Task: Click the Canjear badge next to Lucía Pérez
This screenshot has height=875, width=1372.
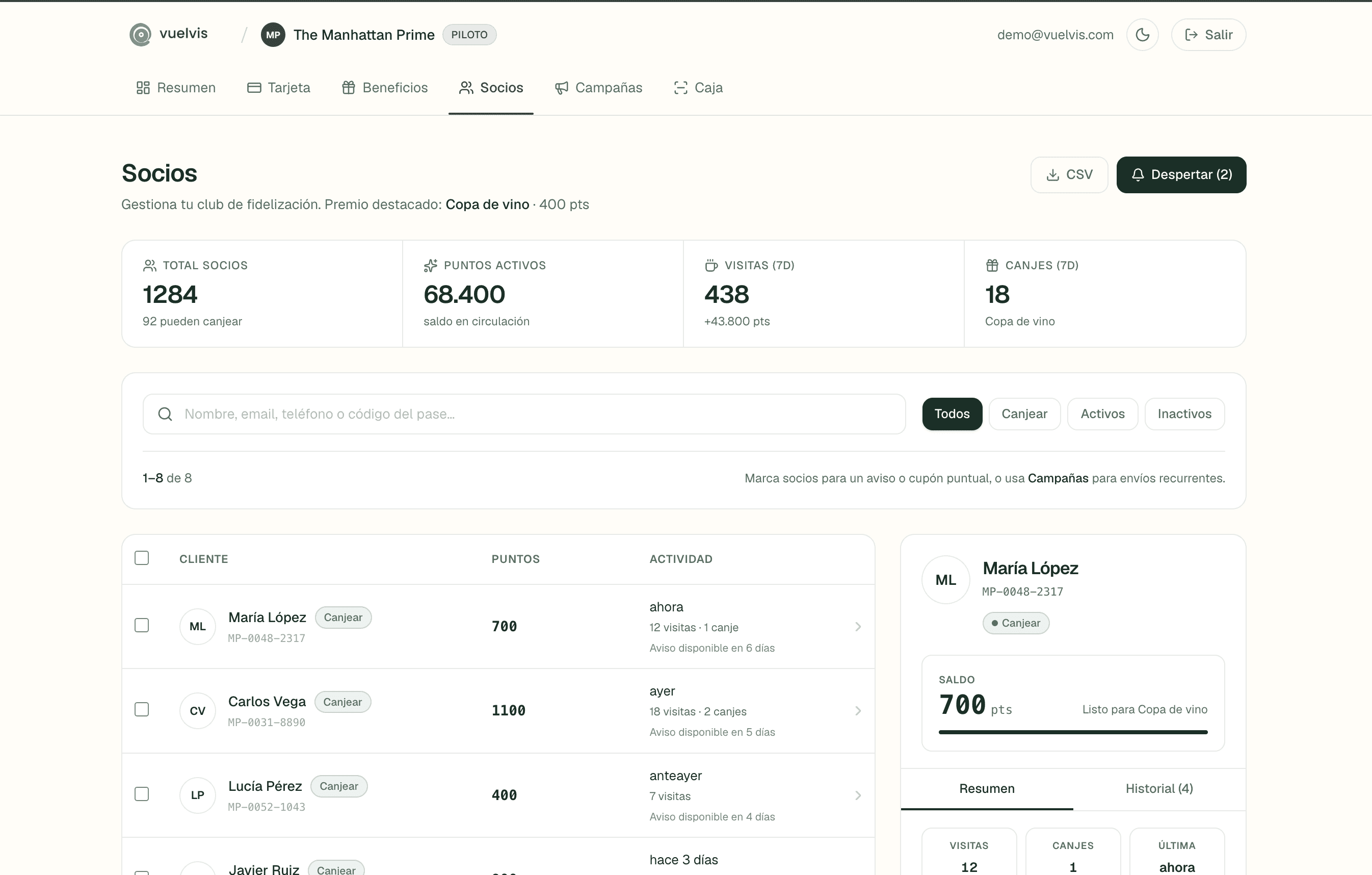Action: 339,786
